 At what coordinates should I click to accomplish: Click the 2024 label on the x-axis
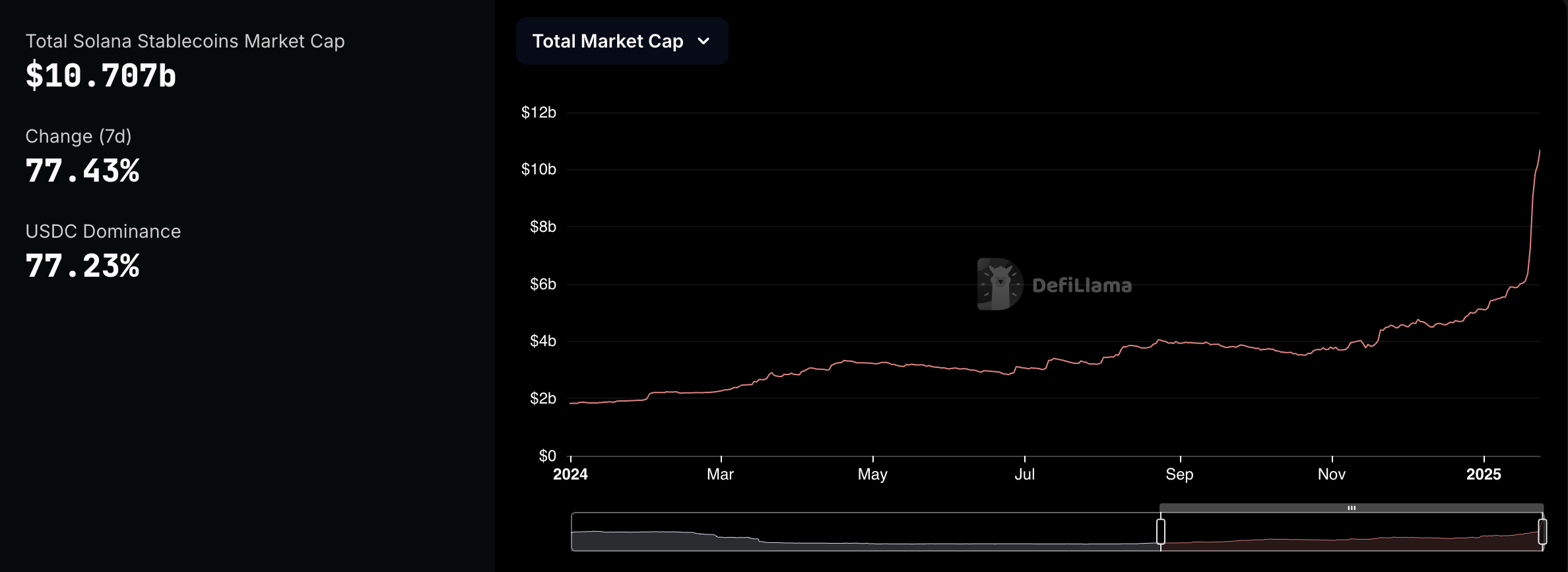tap(572, 474)
